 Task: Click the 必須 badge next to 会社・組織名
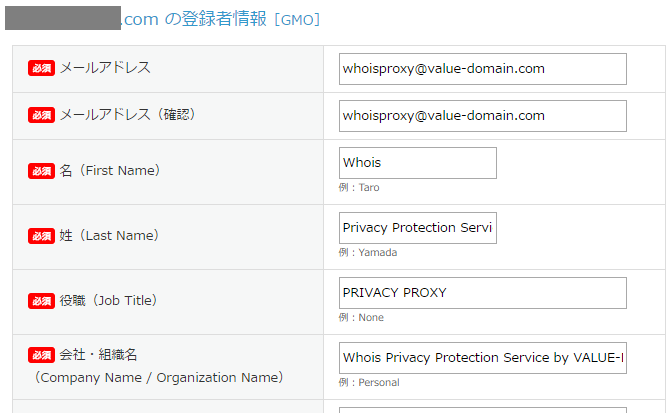point(41,355)
